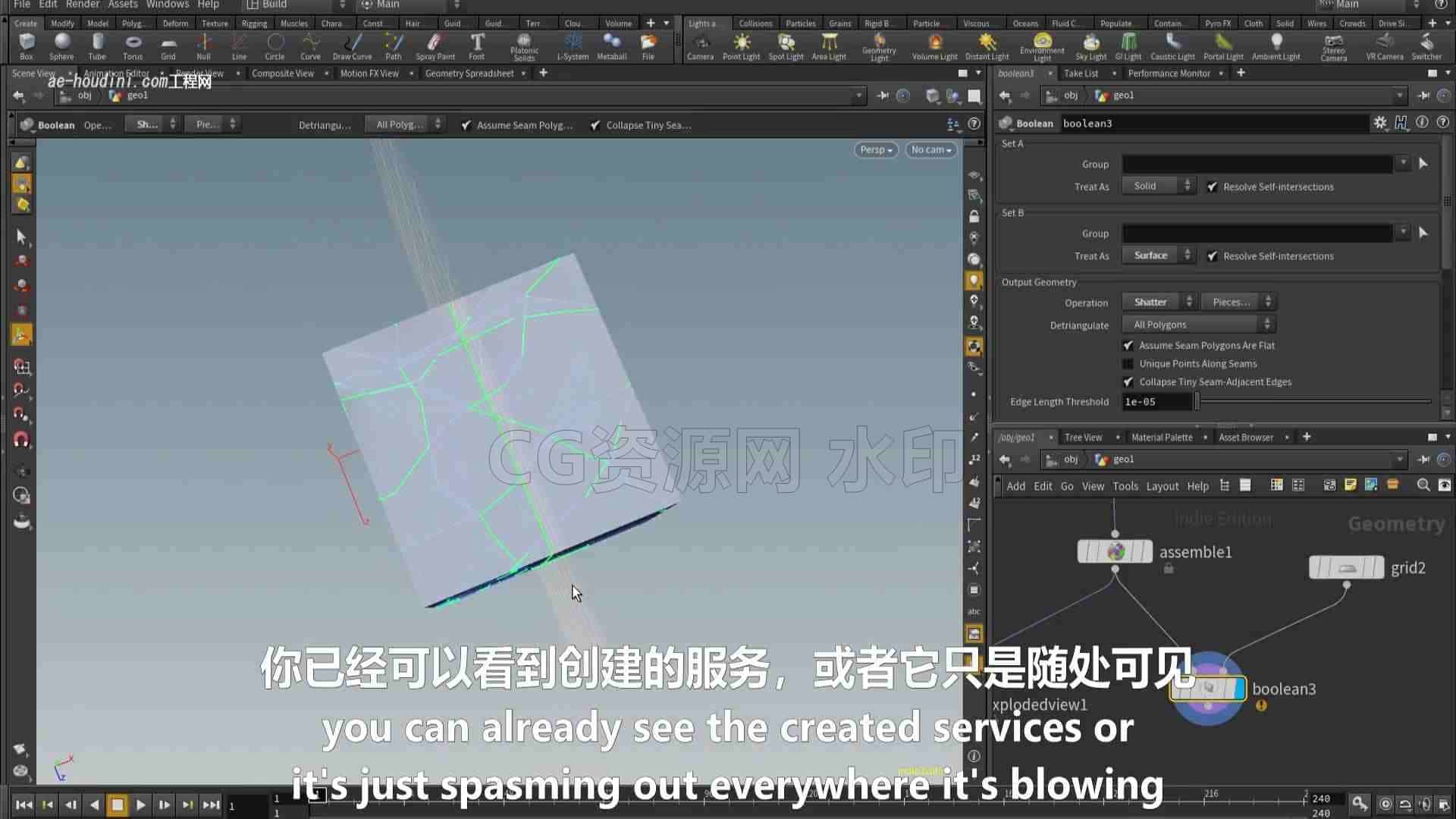Select the Torus shelf tool
The height and width of the screenshot is (819, 1456).
coord(133,46)
